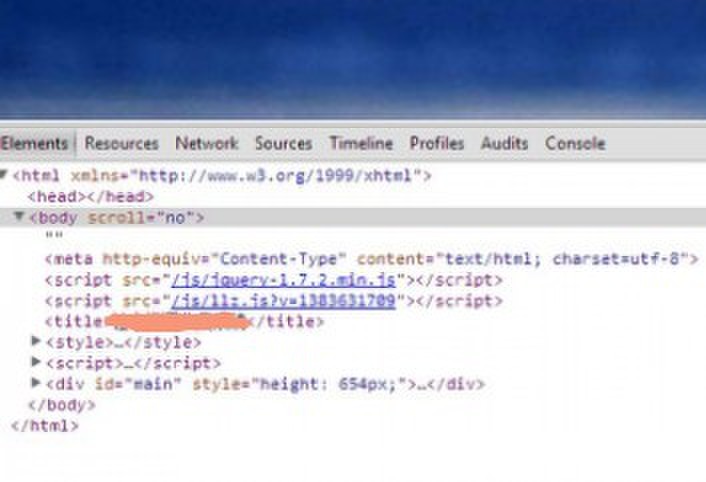The image size is (706, 482).
Task: Click the blue page area above DevTools
Action: coord(353,59)
